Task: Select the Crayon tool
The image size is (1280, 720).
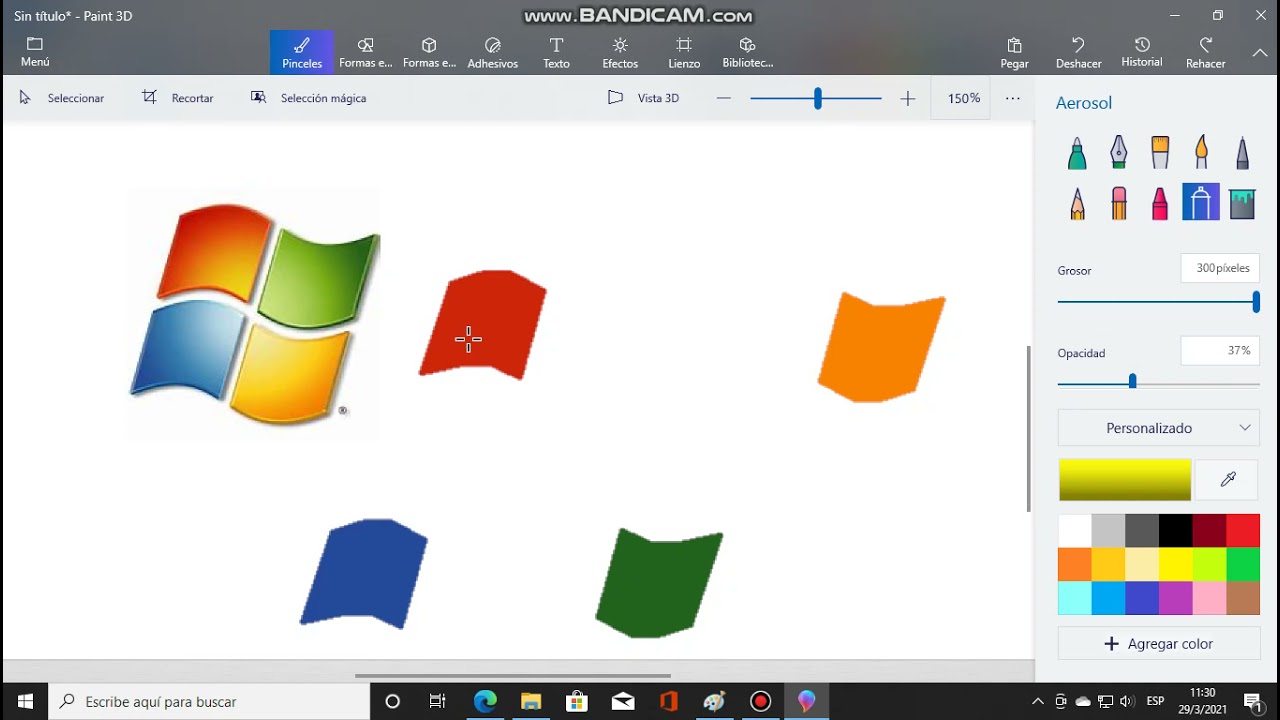Action: coord(1160,203)
